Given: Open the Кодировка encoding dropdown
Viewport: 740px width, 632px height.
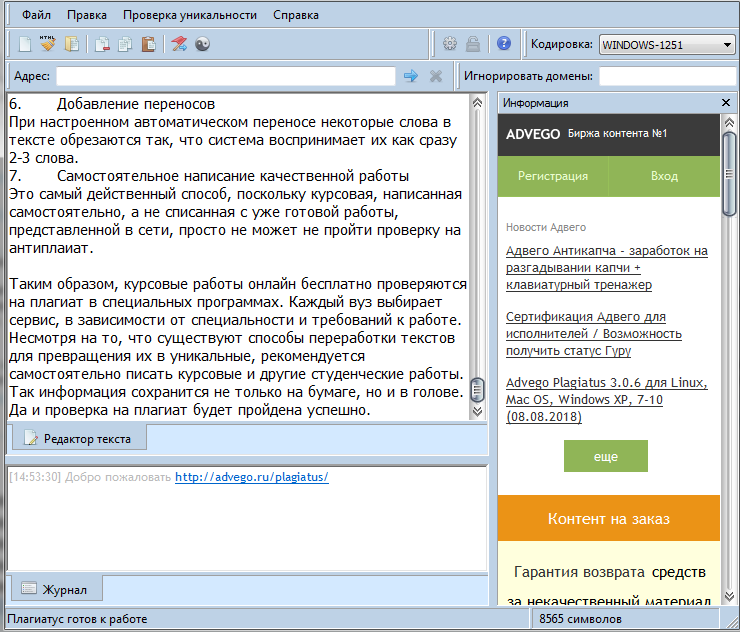Looking at the screenshot, I should click(x=667, y=44).
